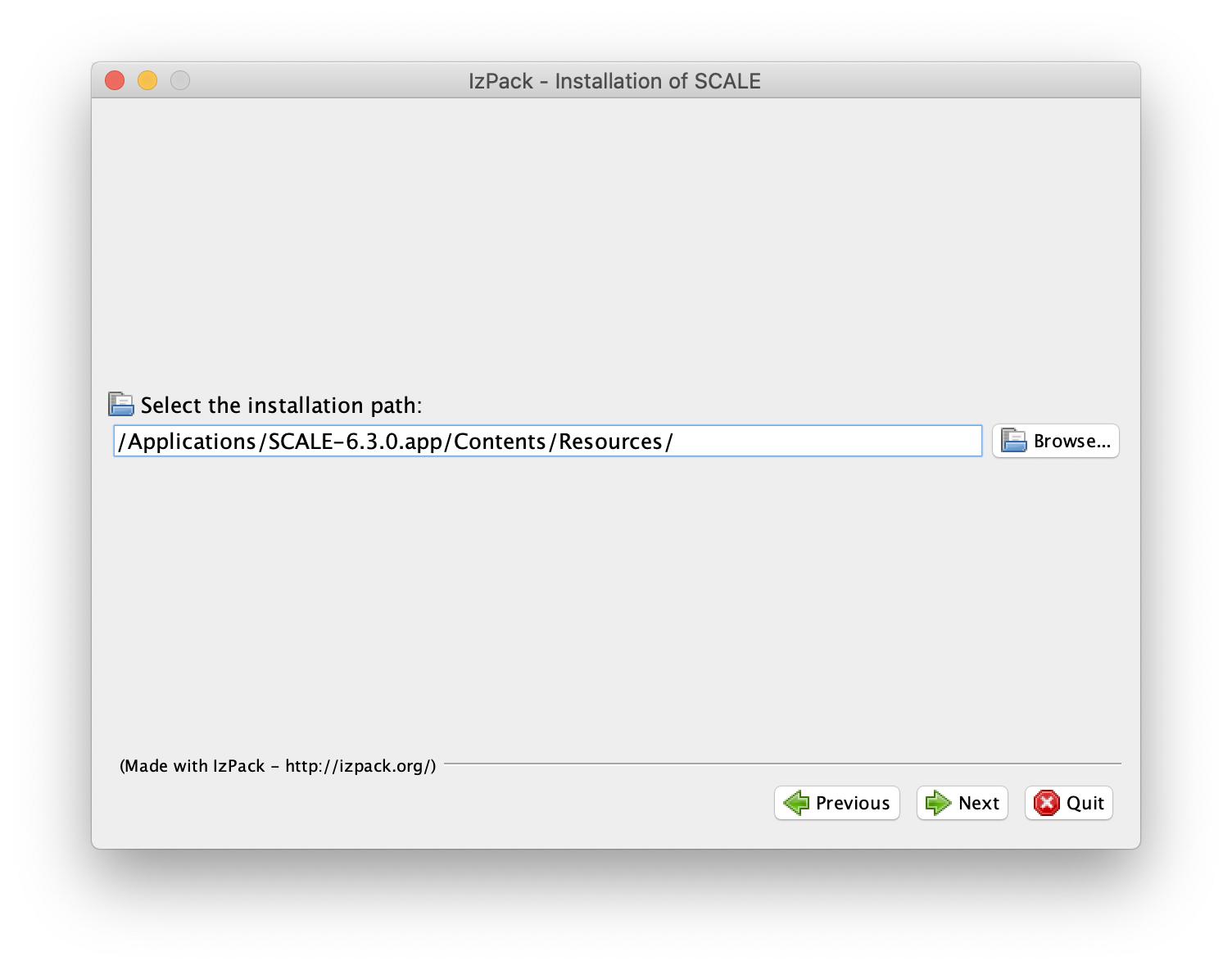
Task: Click the folder icon on Browse button
Action: [1013, 441]
